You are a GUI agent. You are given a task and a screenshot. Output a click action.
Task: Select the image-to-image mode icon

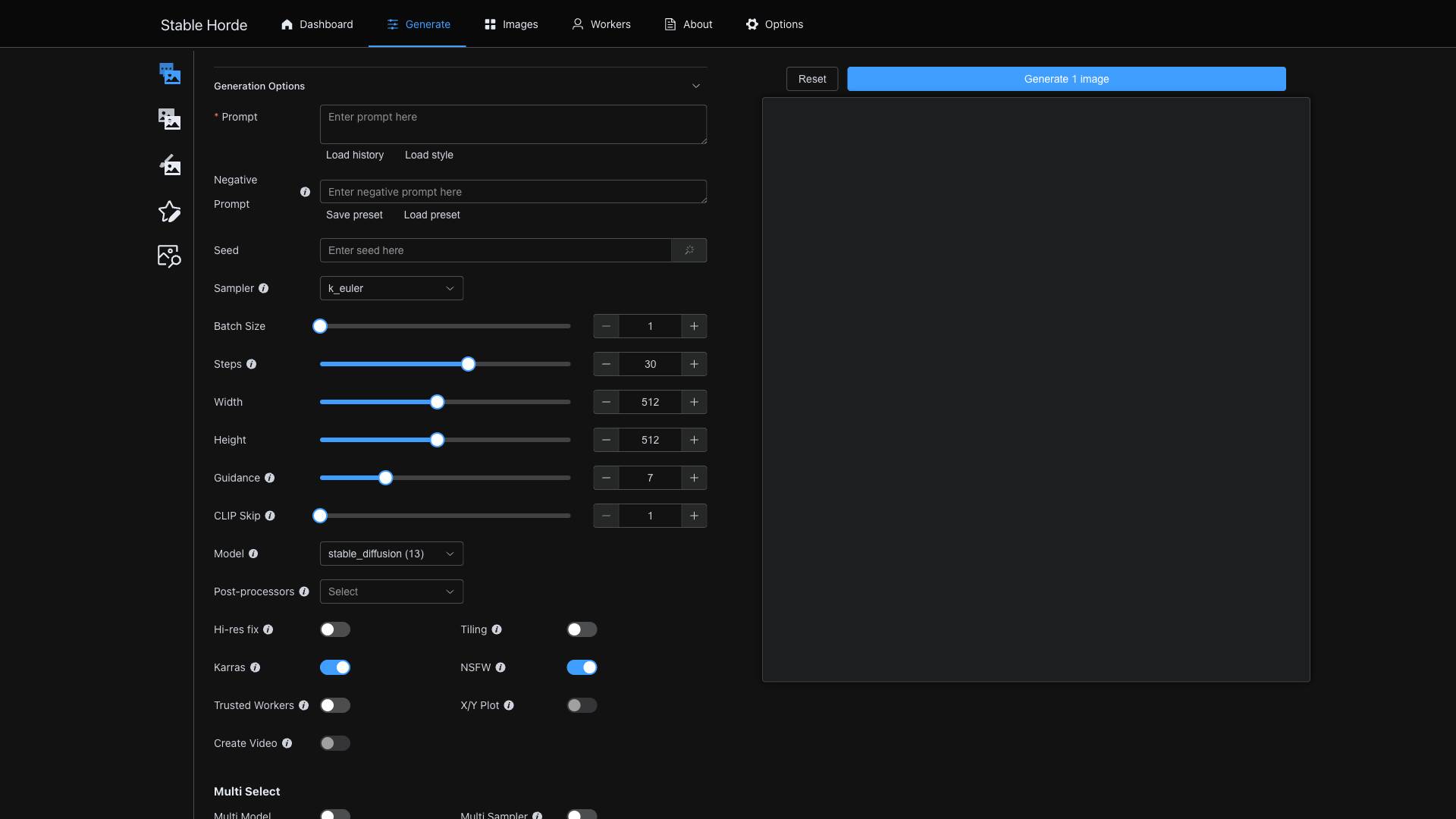170,119
